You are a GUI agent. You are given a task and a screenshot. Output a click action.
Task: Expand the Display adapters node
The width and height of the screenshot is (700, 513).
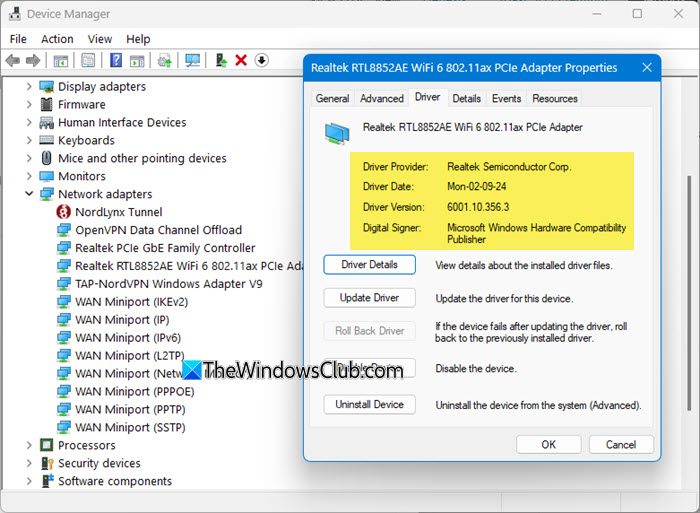click(x=29, y=86)
